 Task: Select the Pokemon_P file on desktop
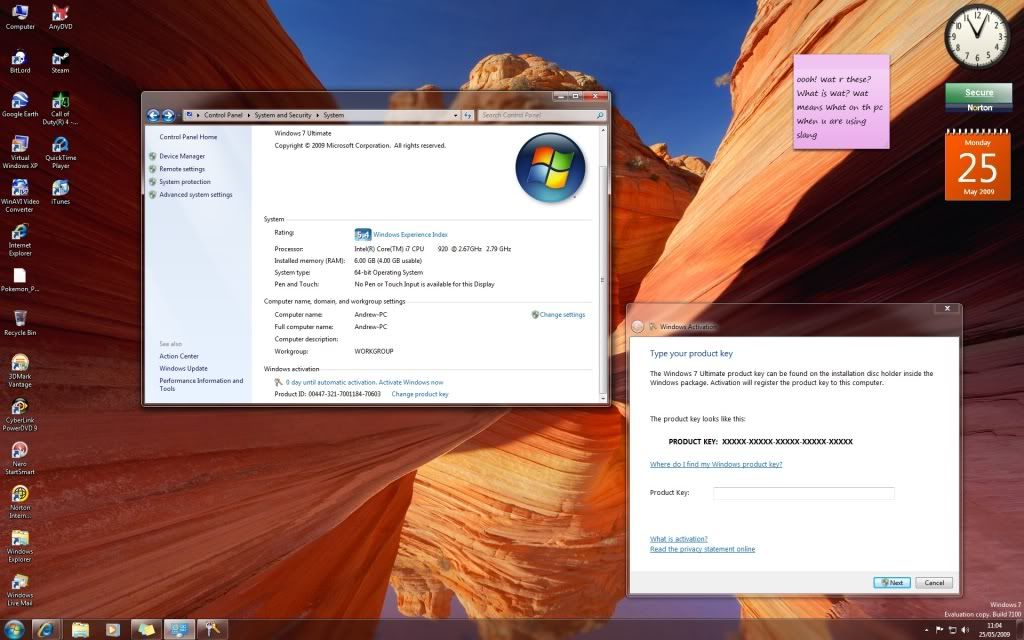tap(20, 280)
